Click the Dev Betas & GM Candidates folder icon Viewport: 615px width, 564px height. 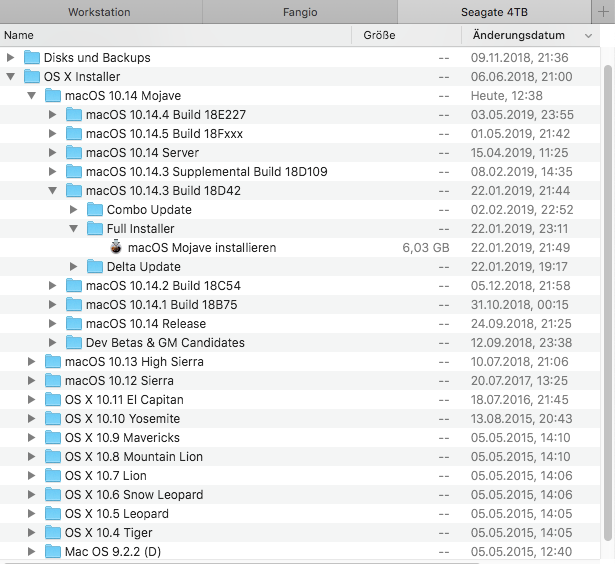point(74,342)
